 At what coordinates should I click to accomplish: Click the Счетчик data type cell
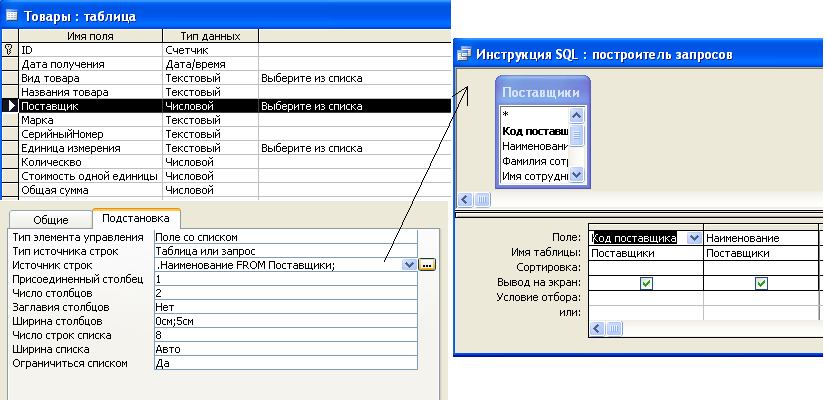(x=210, y=50)
